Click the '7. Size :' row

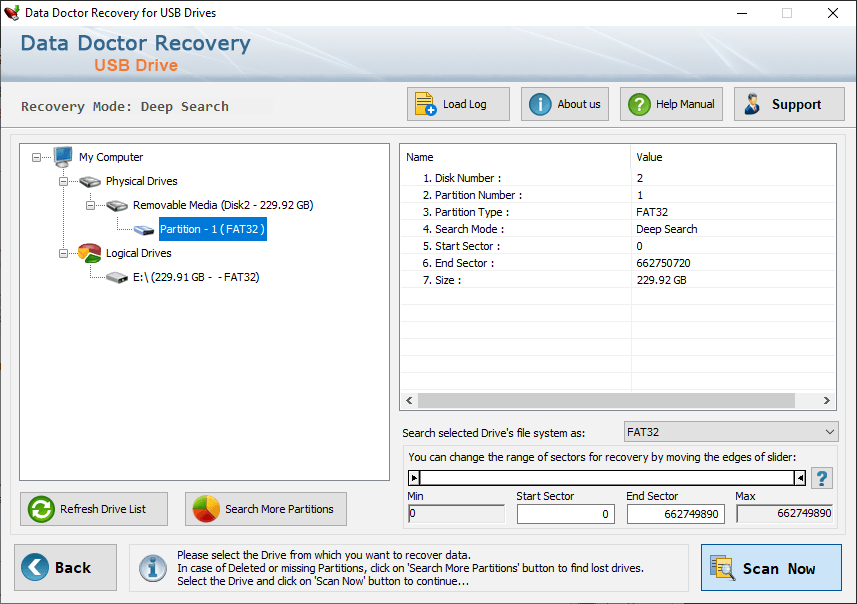(x=618, y=280)
